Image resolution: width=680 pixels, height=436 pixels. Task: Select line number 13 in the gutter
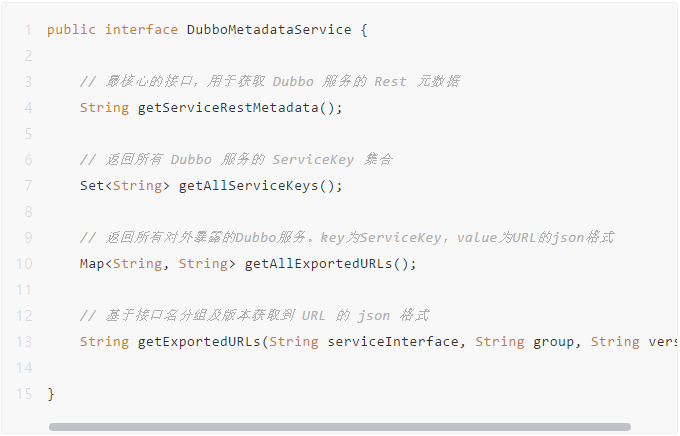point(25,342)
